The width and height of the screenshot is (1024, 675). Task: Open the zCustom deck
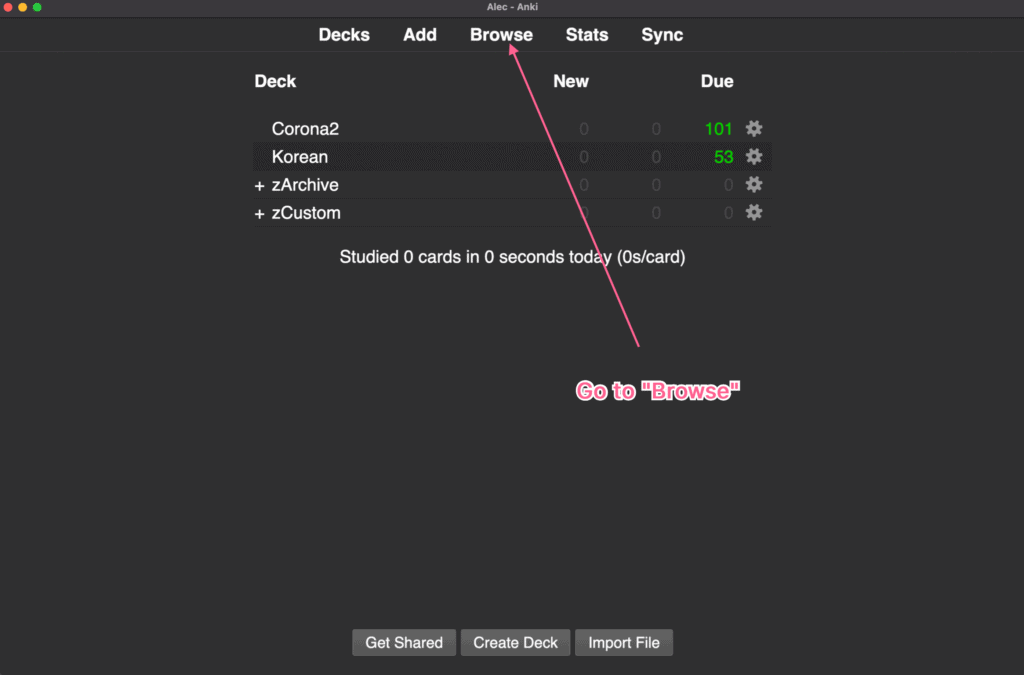pos(306,213)
